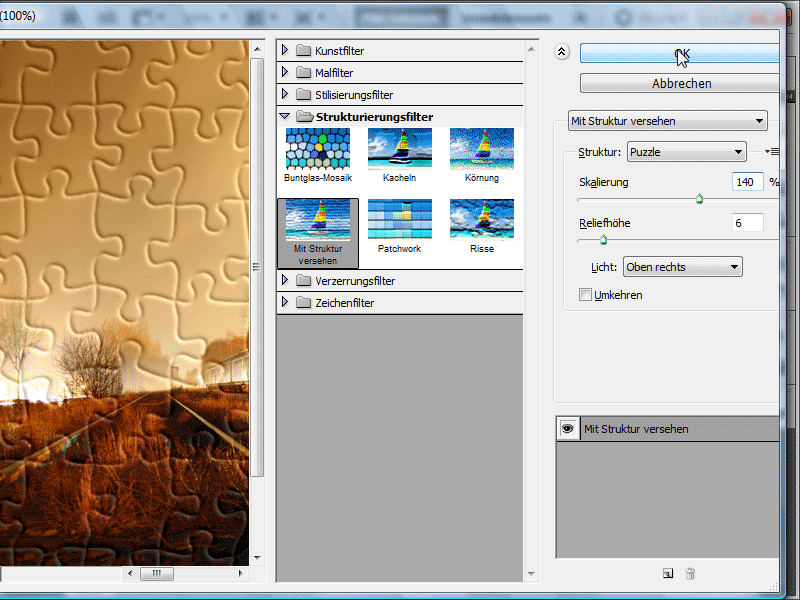Toggle eye visibility of Mit Struktur versehen layer
Screen dimensions: 800x600
pos(567,429)
